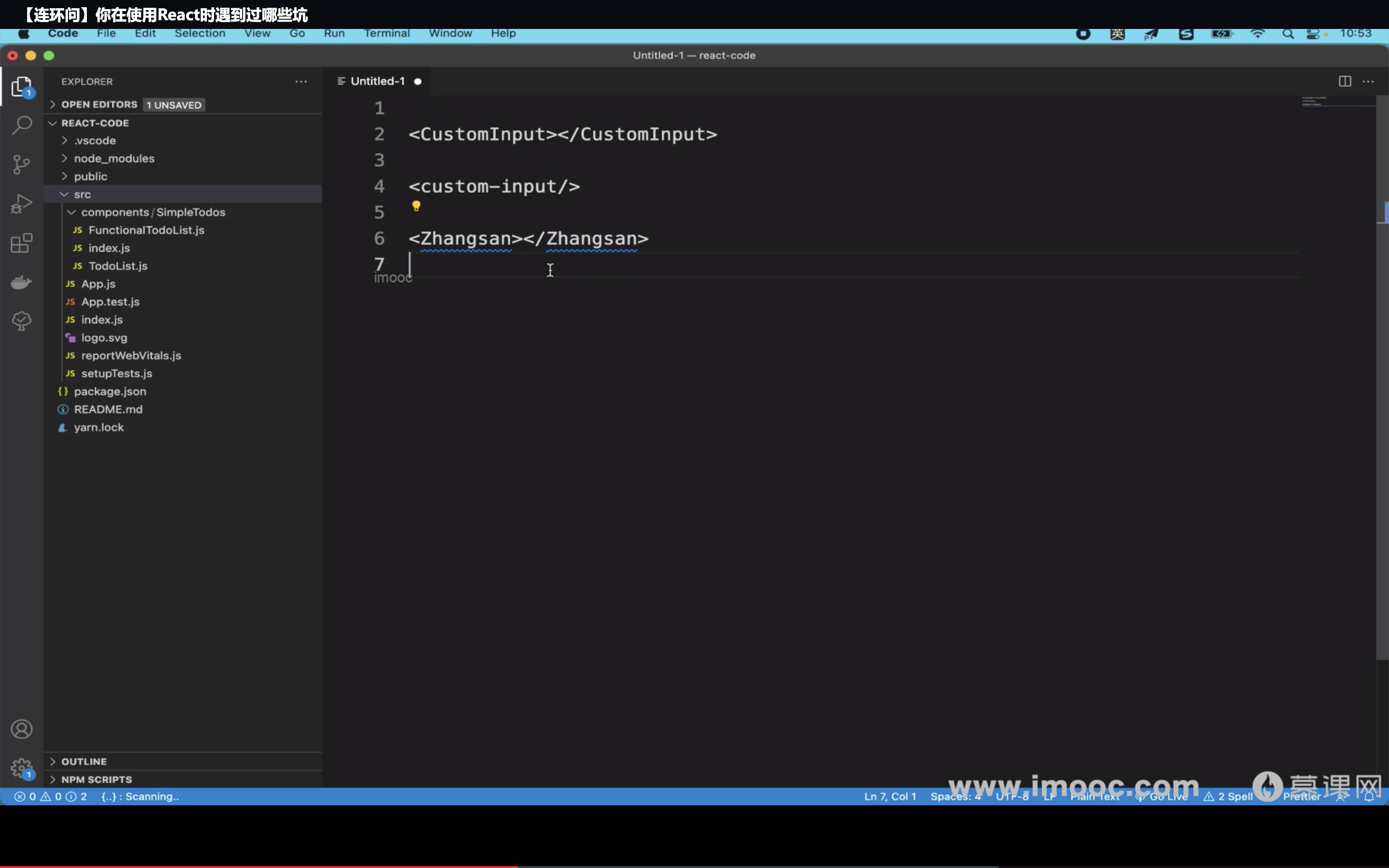The image size is (1389, 868).
Task: Open the TodoList.js file
Action: [118, 266]
